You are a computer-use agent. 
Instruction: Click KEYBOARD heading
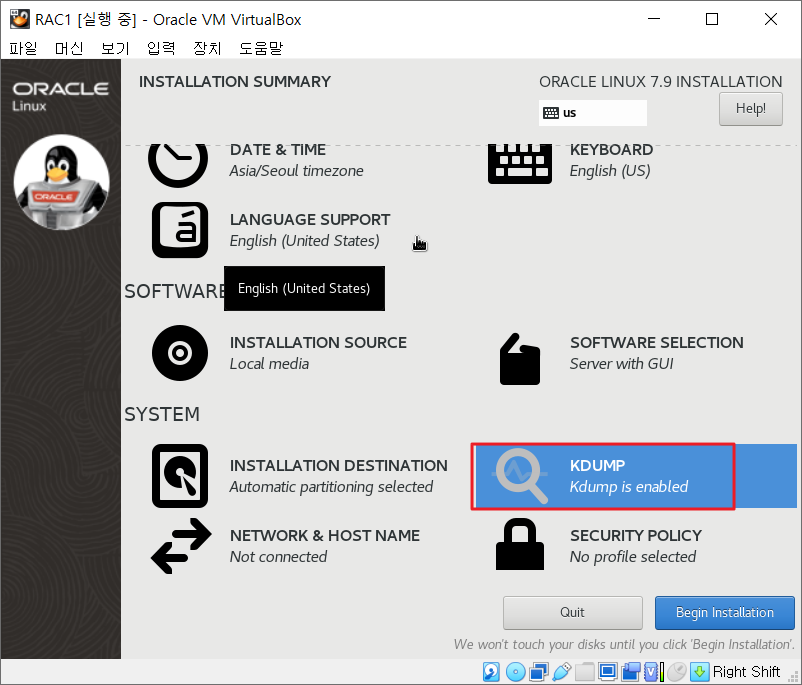point(611,149)
